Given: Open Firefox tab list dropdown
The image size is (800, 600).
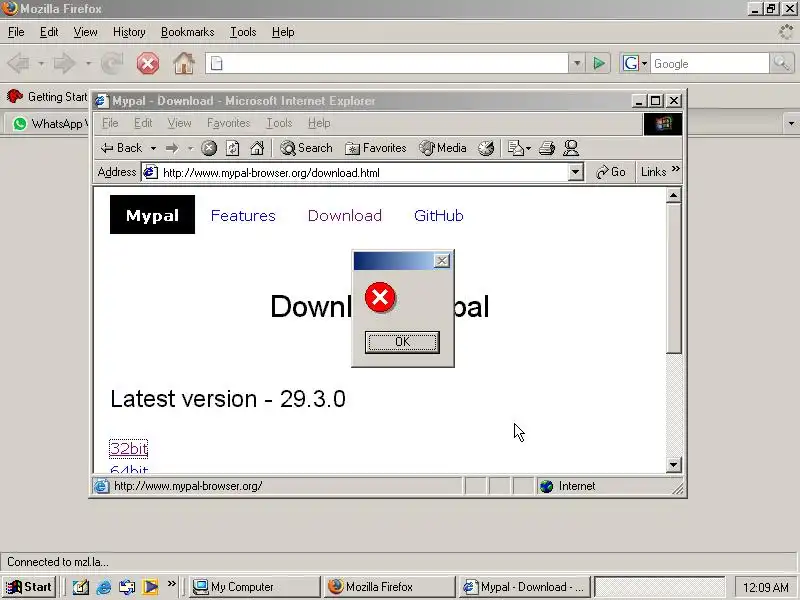Looking at the screenshot, I should [x=791, y=123].
